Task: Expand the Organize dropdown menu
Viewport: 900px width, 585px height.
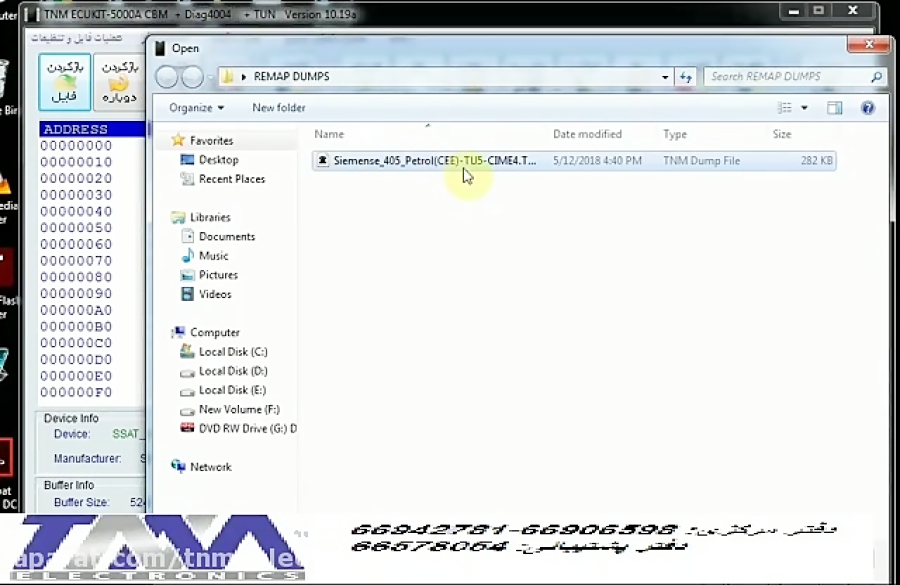Action: (x=196, y=108)
